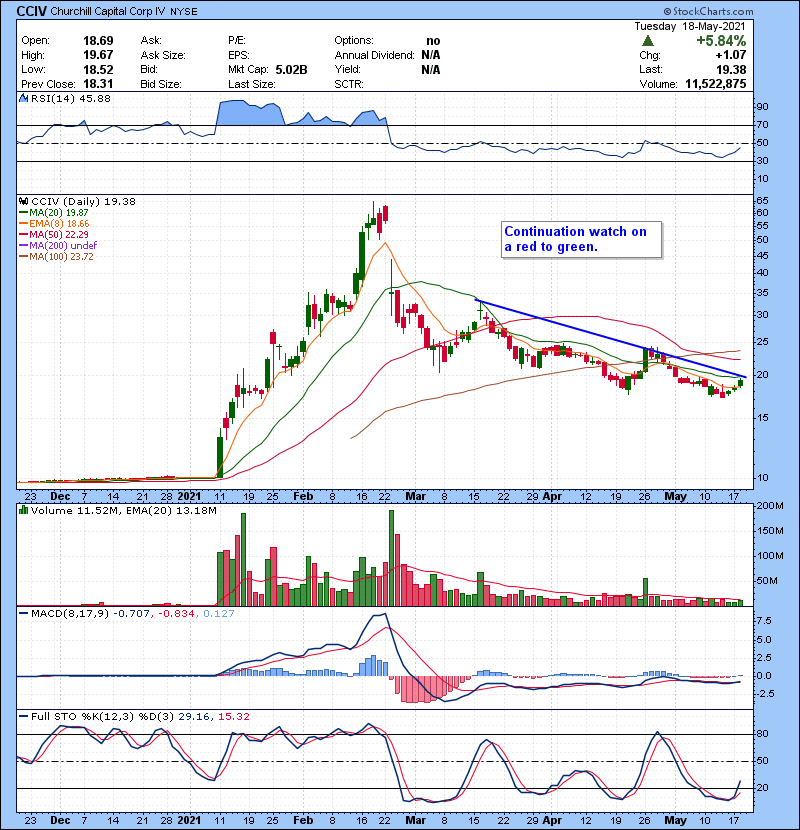Click the MA(50) 22.29 legend entry
Screen dimensions: 800x830
pyautogui.click(x=54, y=234)
